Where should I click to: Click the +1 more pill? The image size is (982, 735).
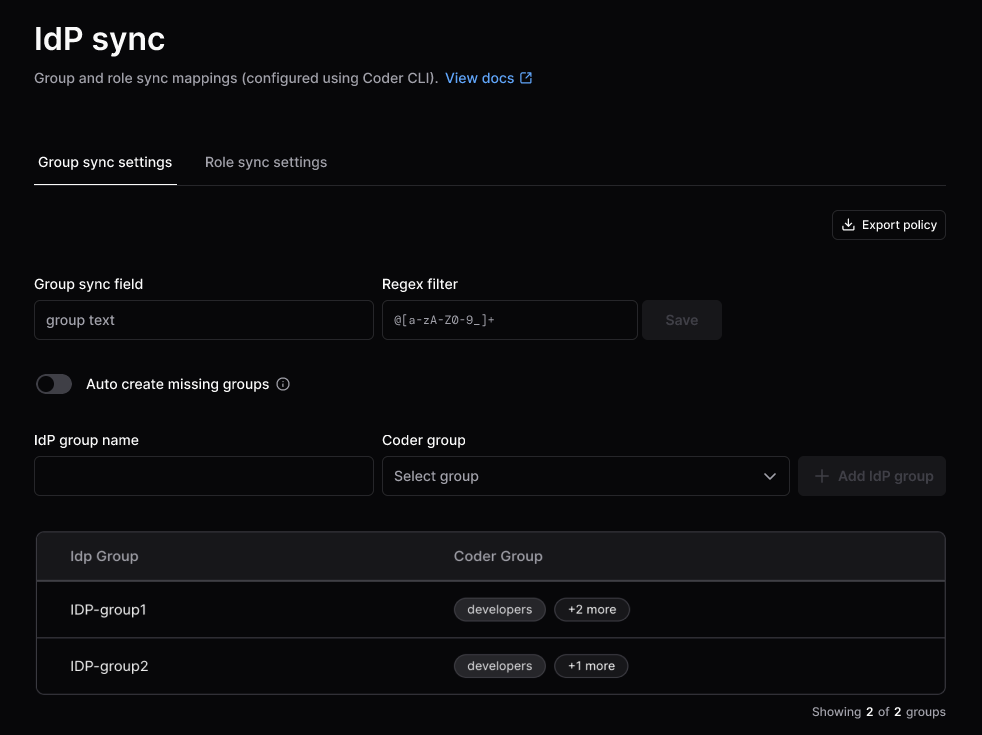pyautogui.click(x=591, y=666)
